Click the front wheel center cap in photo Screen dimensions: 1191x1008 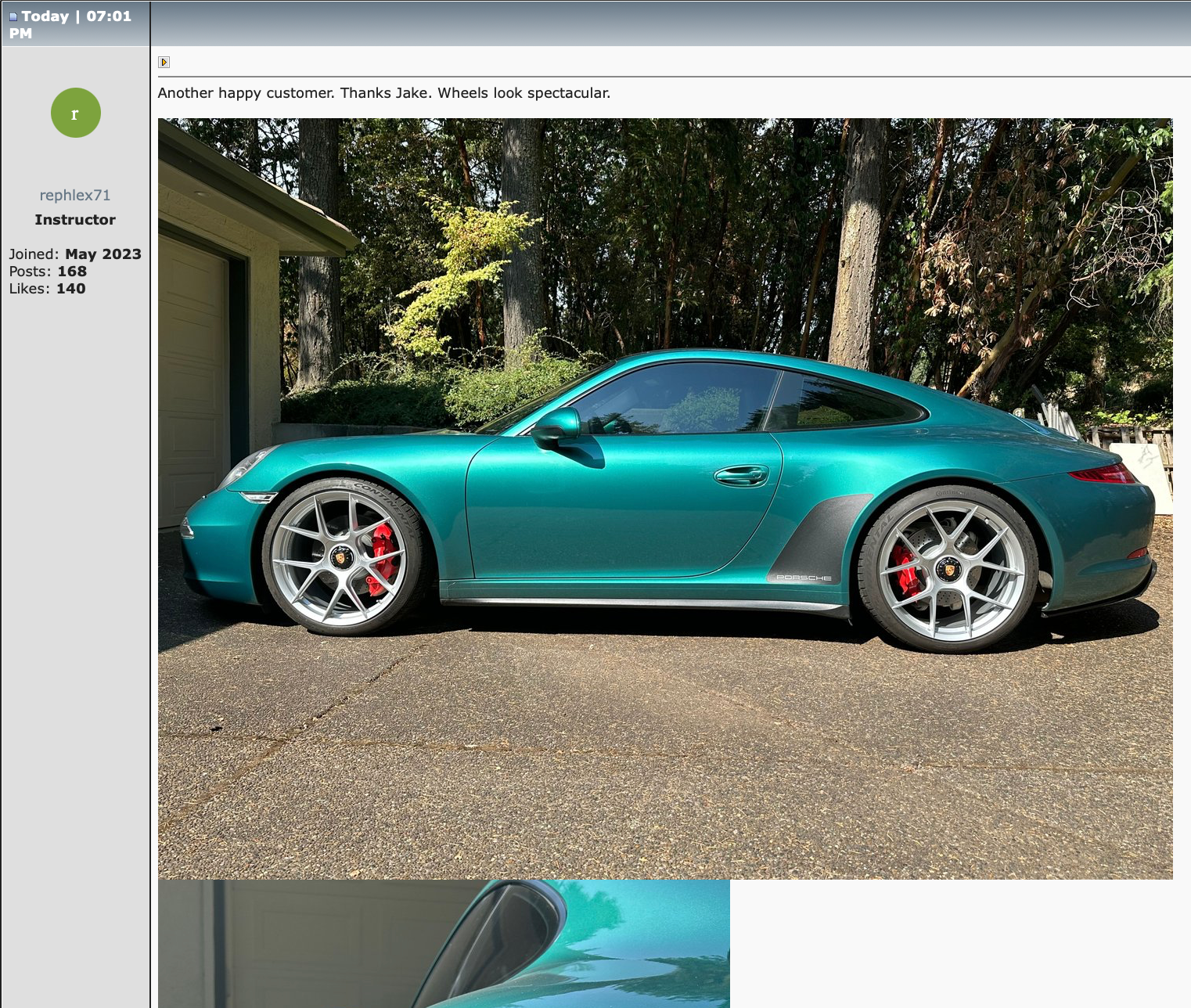[341, 557]
